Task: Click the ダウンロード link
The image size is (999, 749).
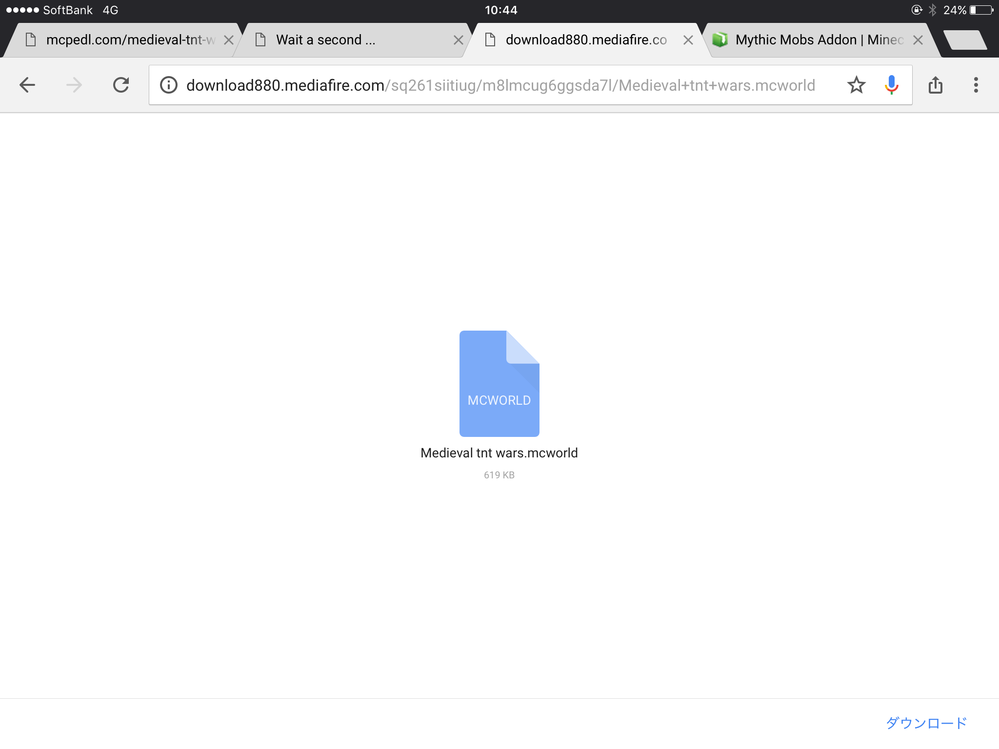Action: coord(925,722)
